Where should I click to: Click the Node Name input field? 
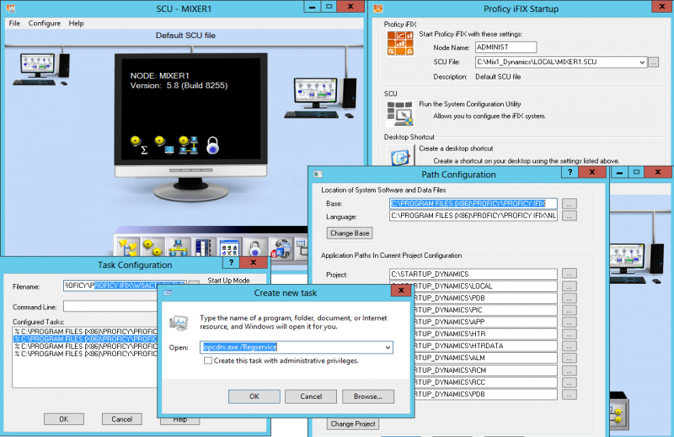506,47
